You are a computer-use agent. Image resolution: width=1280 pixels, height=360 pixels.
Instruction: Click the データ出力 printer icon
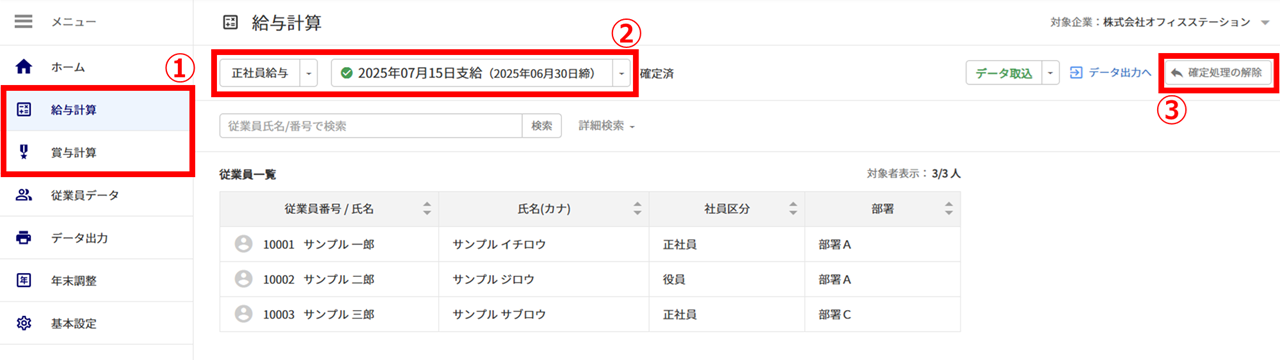tap(24, 238)
